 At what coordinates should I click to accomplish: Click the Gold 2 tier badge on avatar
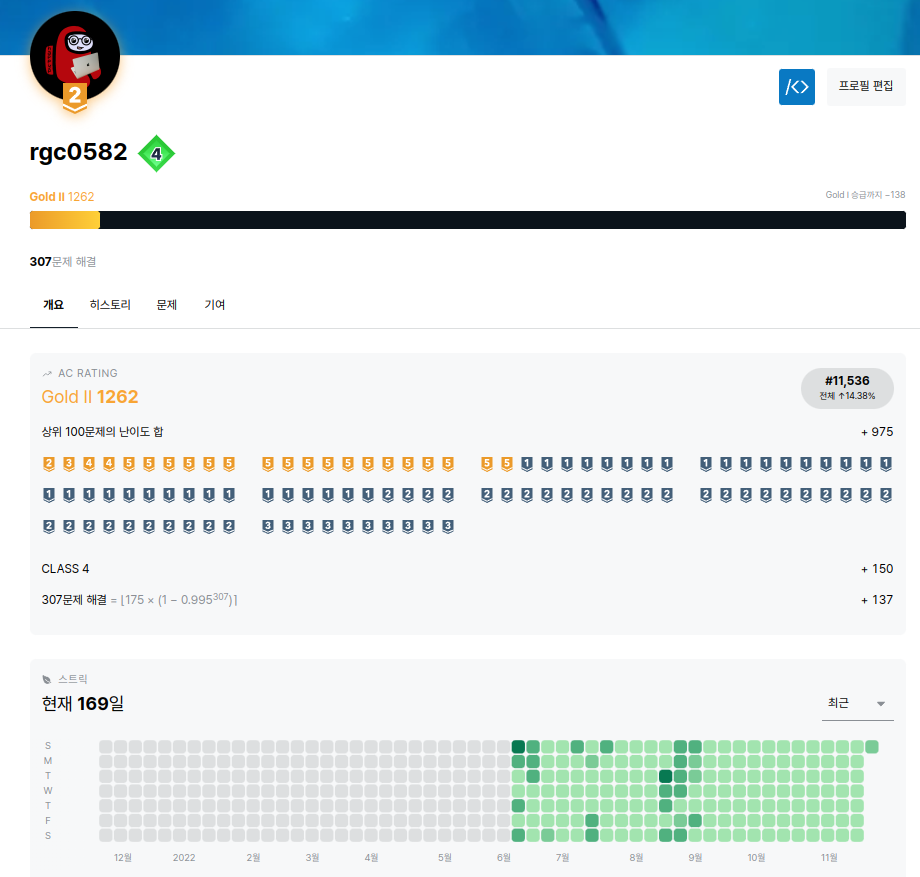(75, 97)
